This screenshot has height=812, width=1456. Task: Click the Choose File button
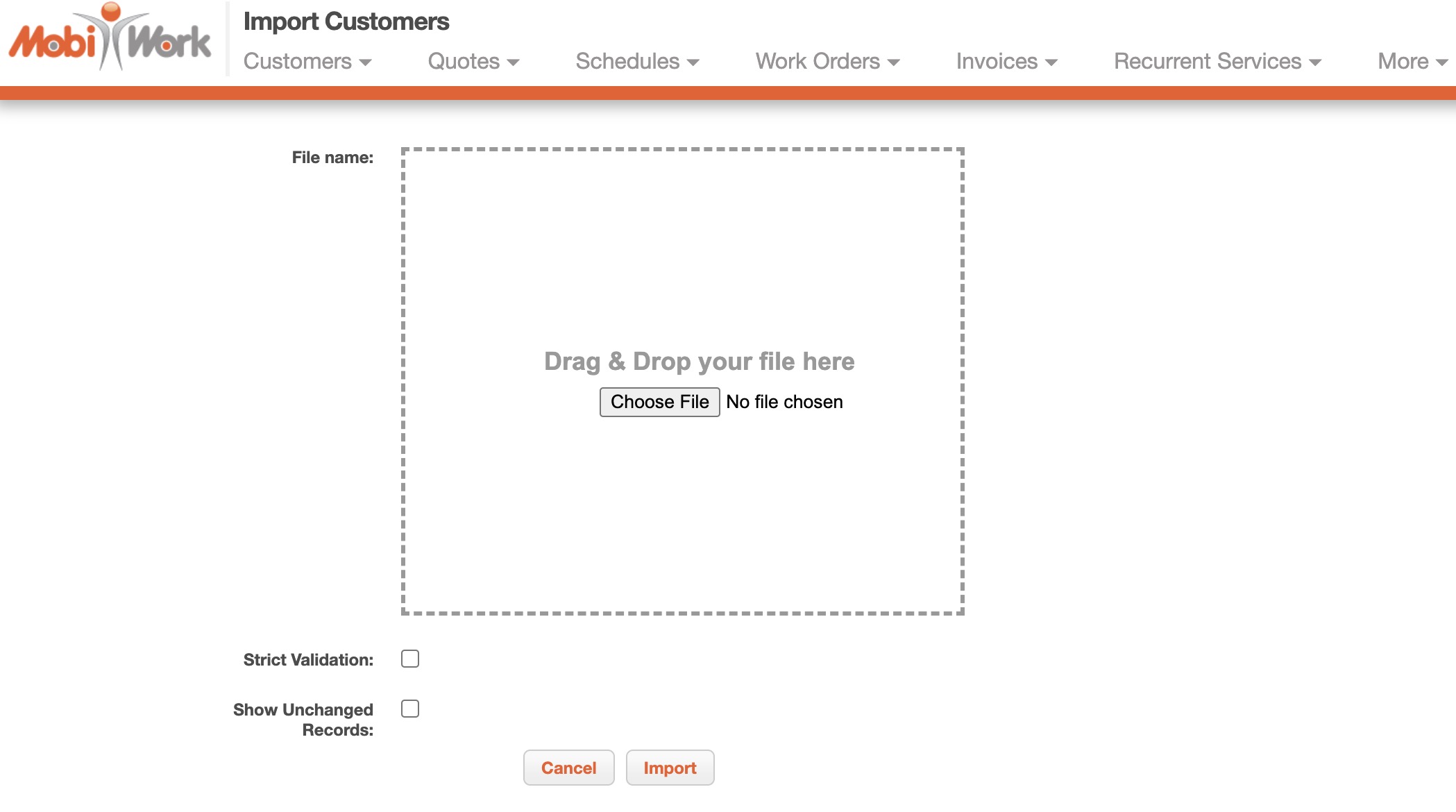click(659, 402)
